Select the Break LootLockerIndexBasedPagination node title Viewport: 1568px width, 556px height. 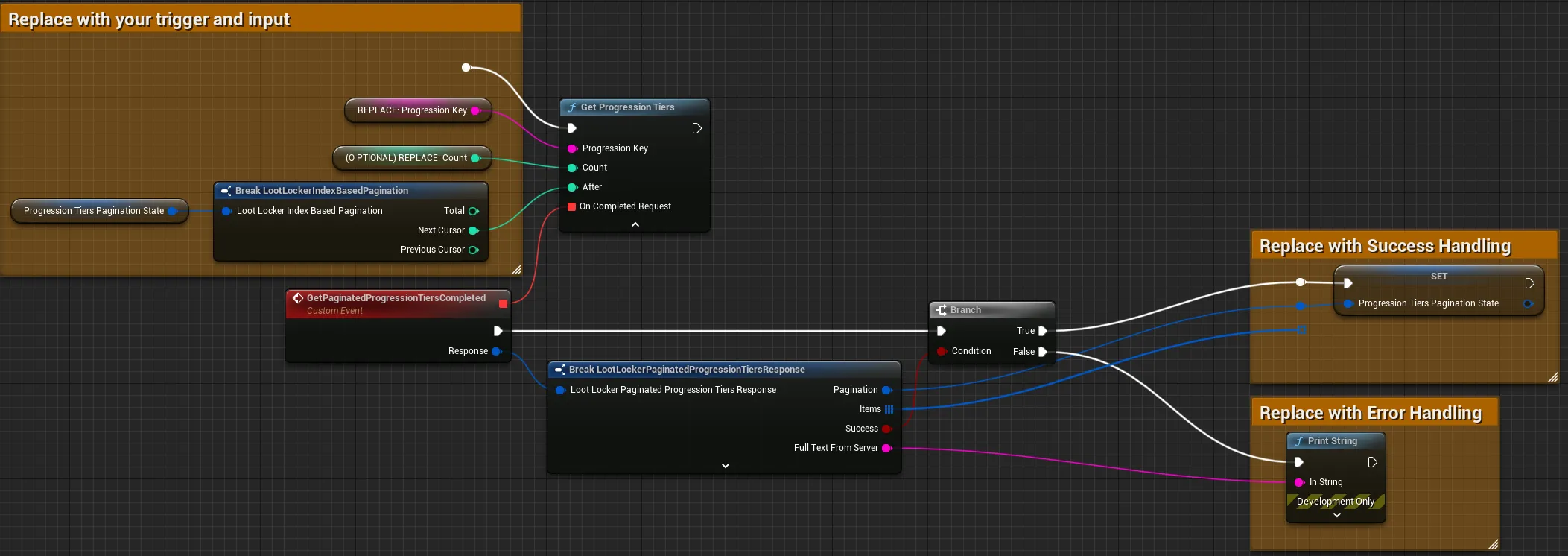[322, 191]
